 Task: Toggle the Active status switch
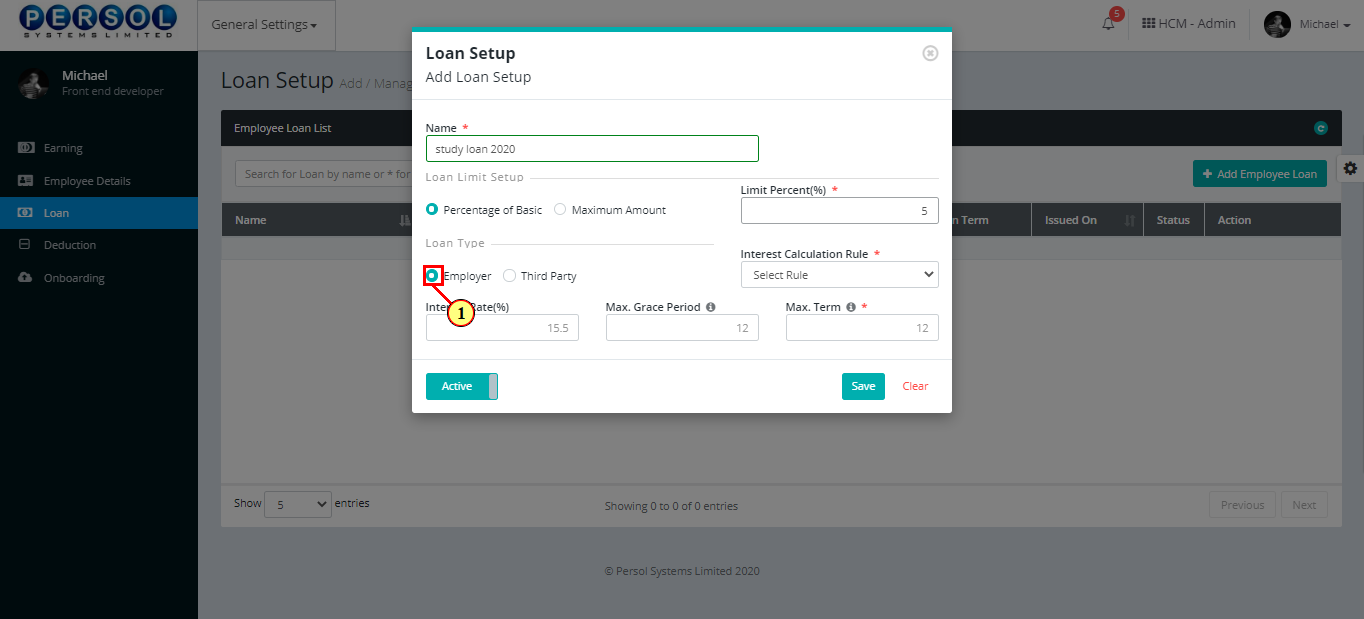pos(462,386)
